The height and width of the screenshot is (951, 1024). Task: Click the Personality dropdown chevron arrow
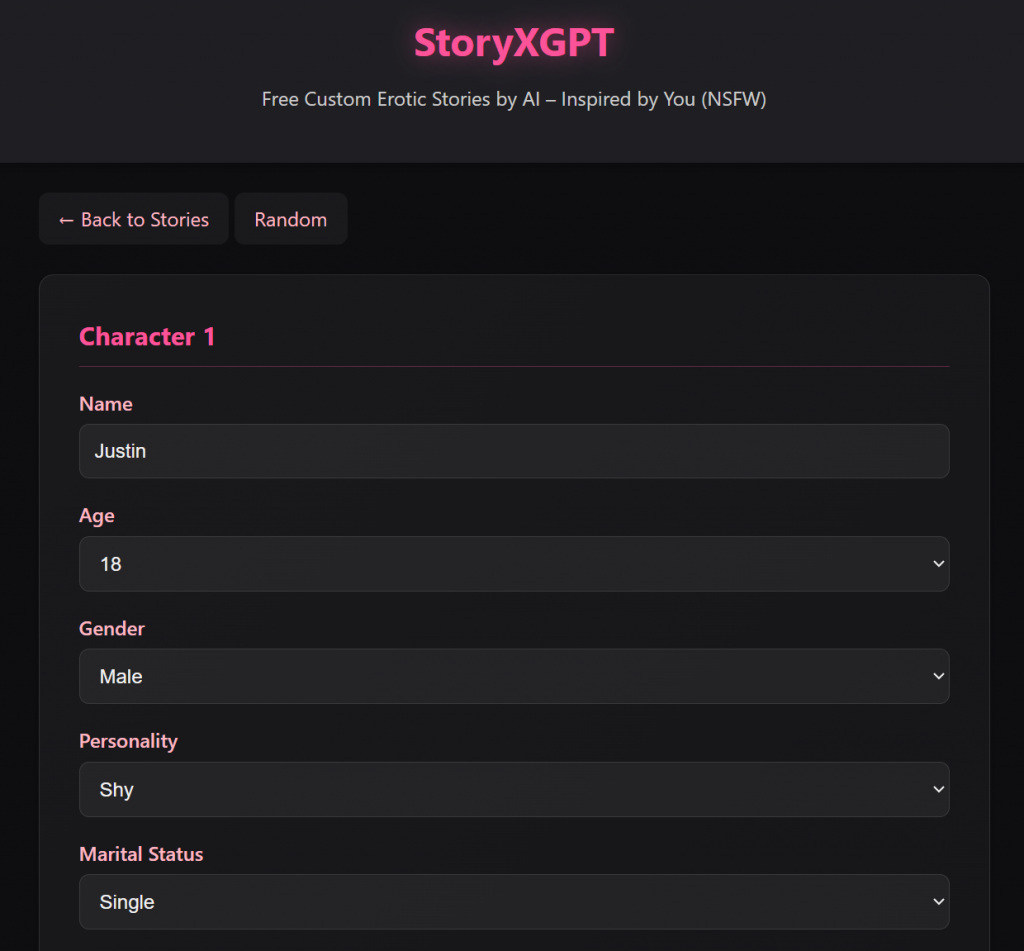coord(938,790)
